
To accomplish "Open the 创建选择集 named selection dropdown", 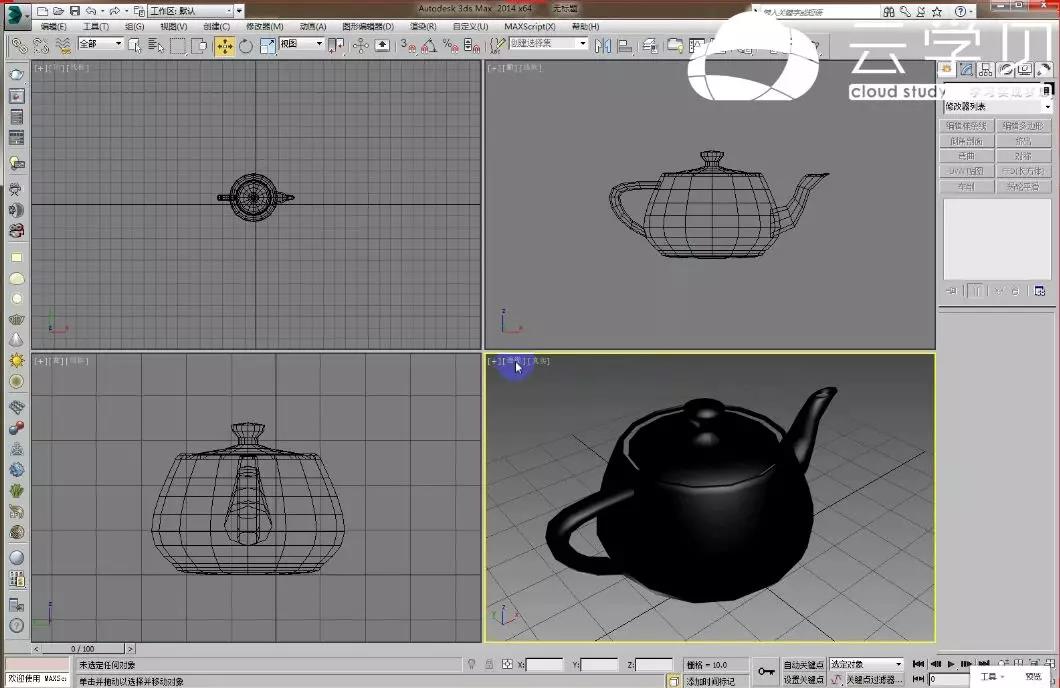I will coord(548,43).
